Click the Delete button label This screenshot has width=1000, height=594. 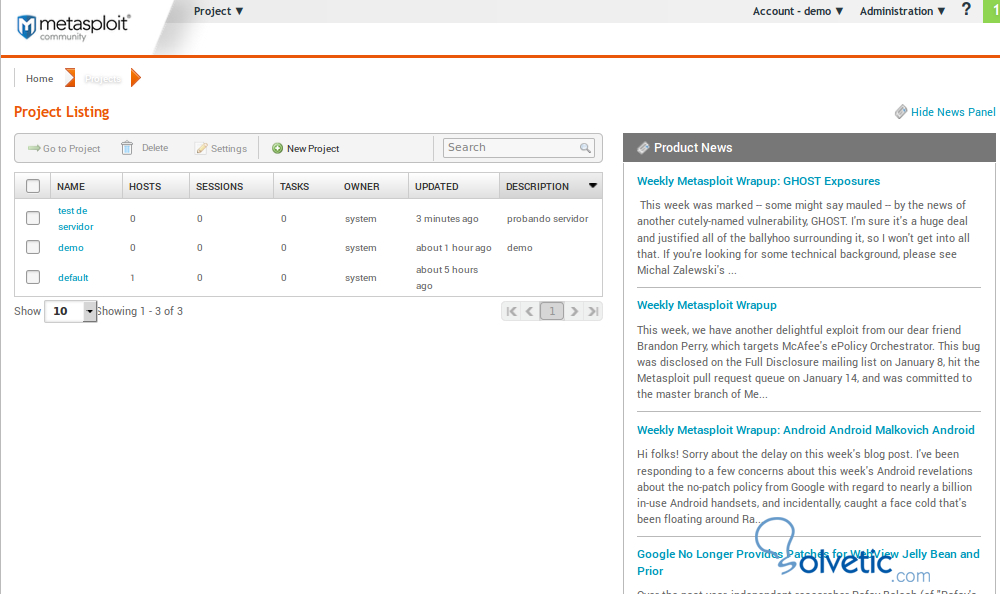point(155,147)
